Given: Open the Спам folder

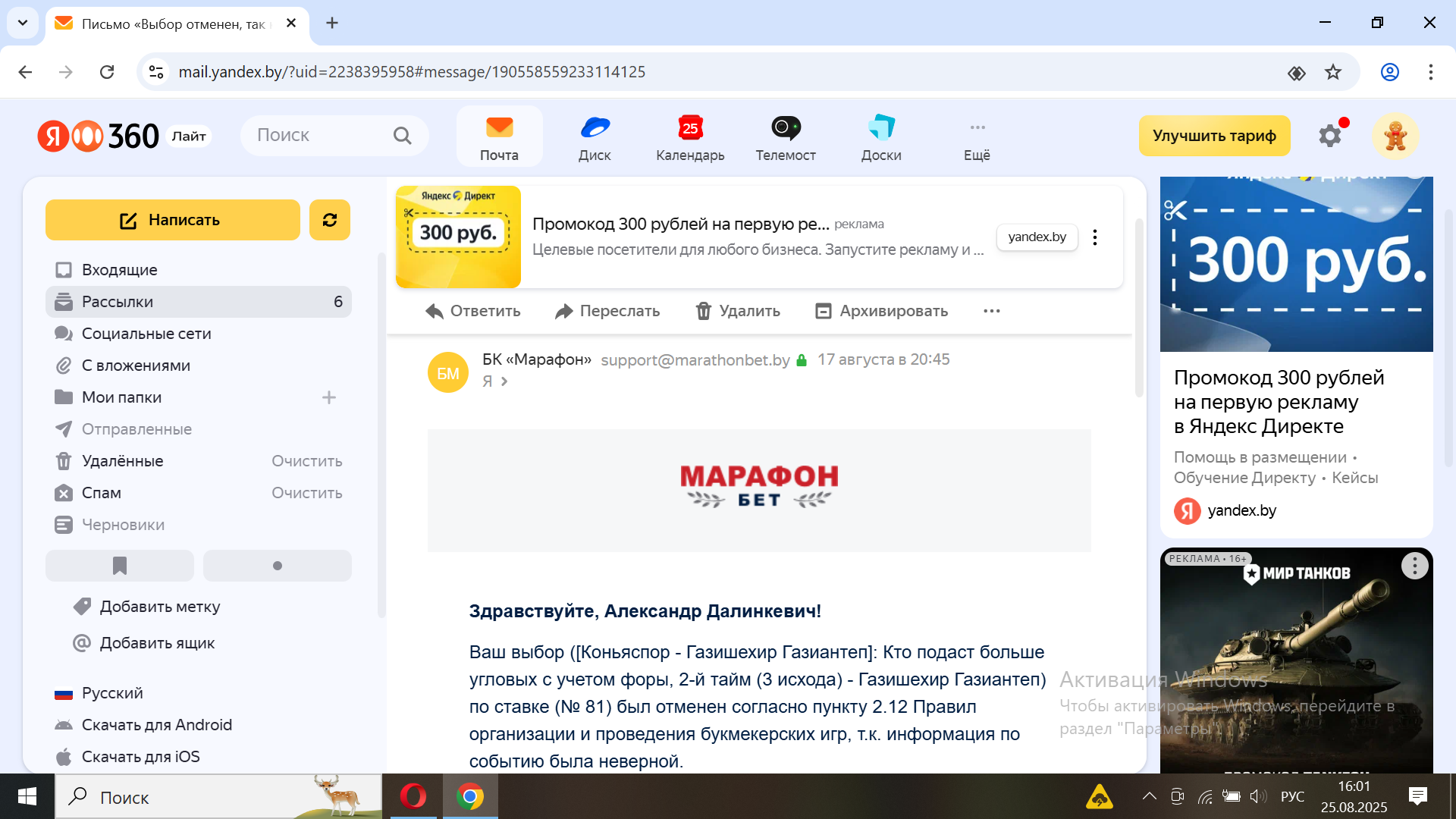Looking at the screenshot, I should tap(102, 493).
